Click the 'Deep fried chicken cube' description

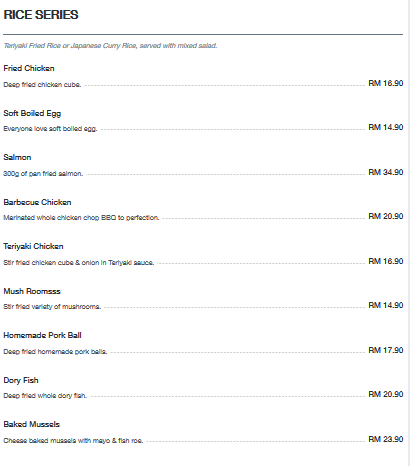(42, 85)
